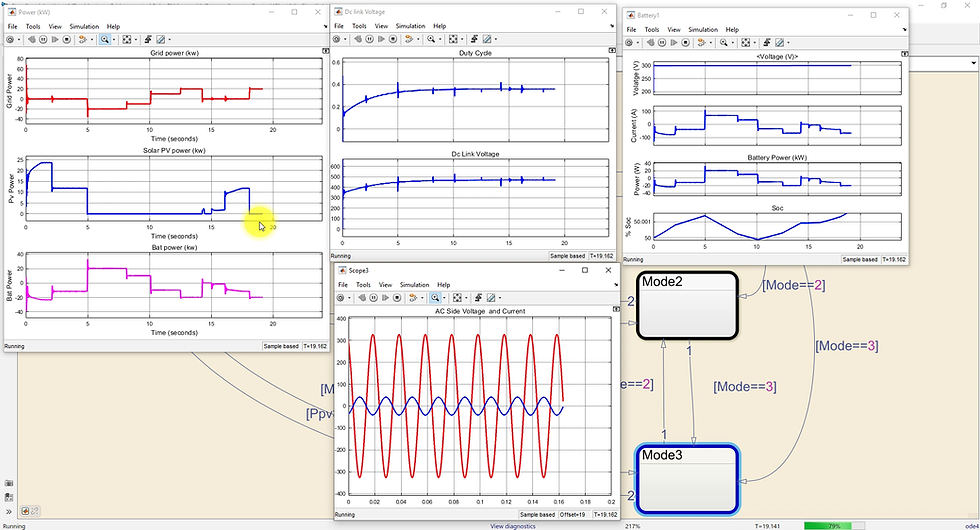Click the 217% zoom level in status bar
This screenshot has width=980, height=530.
coord(632,526)
